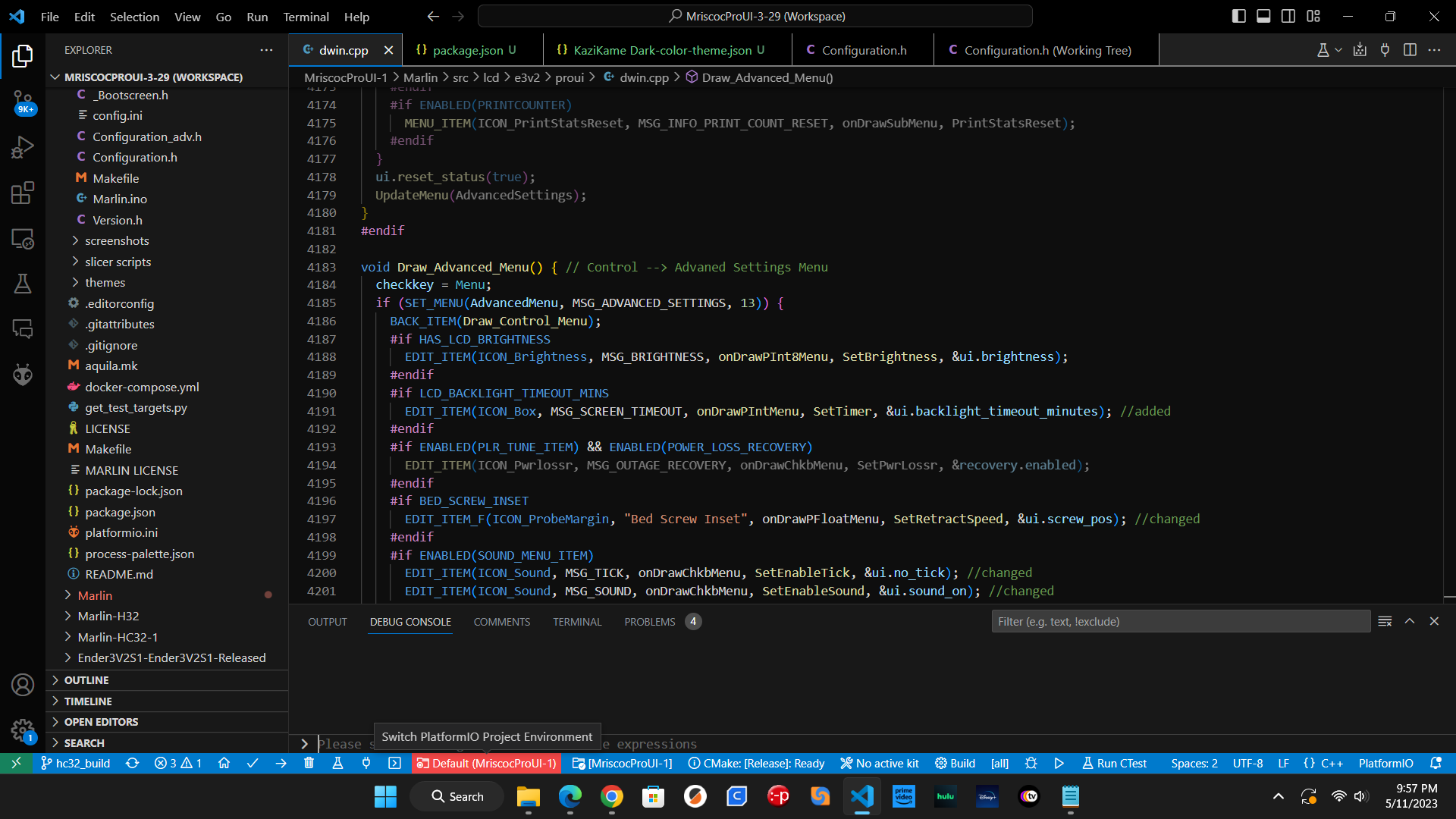1456x819 pixels.
Task: Open the Manage gear menu
Action: coord(23,730)
